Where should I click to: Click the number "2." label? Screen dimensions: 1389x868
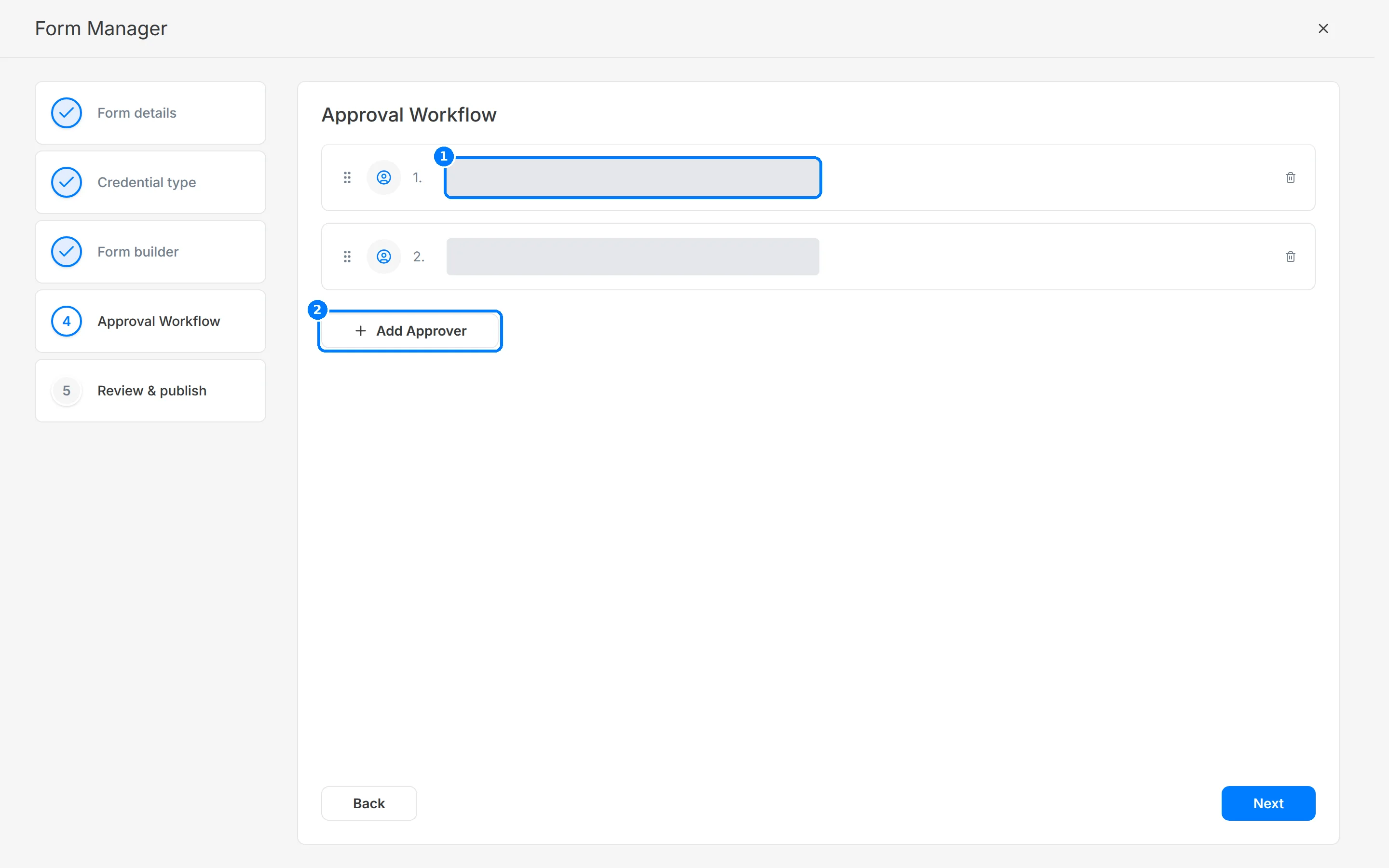[x=419, y=257]
